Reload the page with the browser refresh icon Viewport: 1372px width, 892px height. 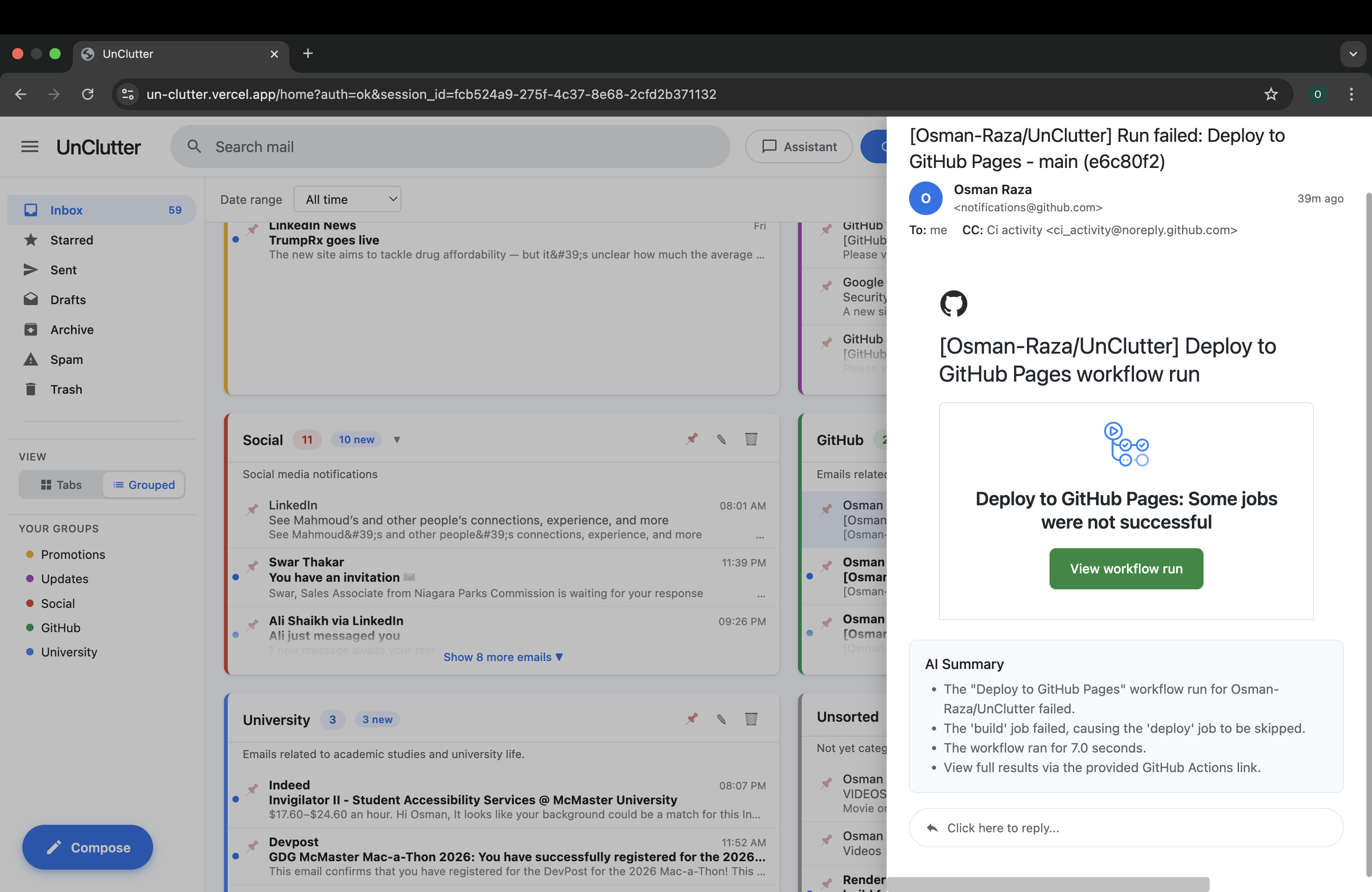click(x=88, y=94)
